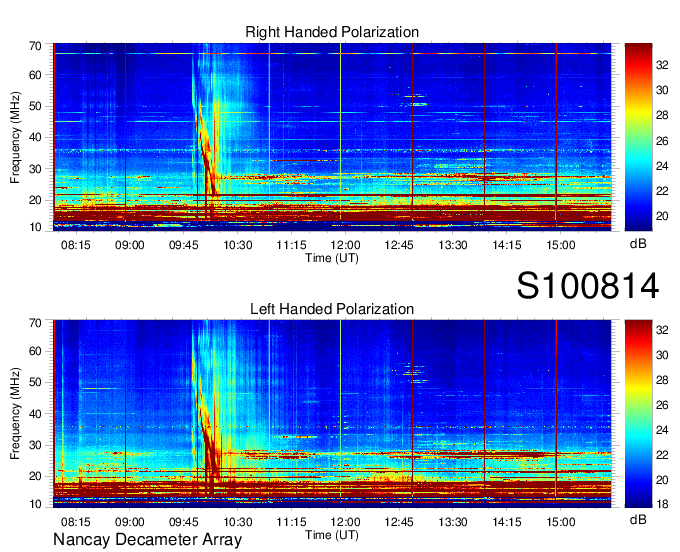Click the "14:15" tick of Right Handed plot
Viewport: 680px width, 552px height.
click(x=507, y=245)
